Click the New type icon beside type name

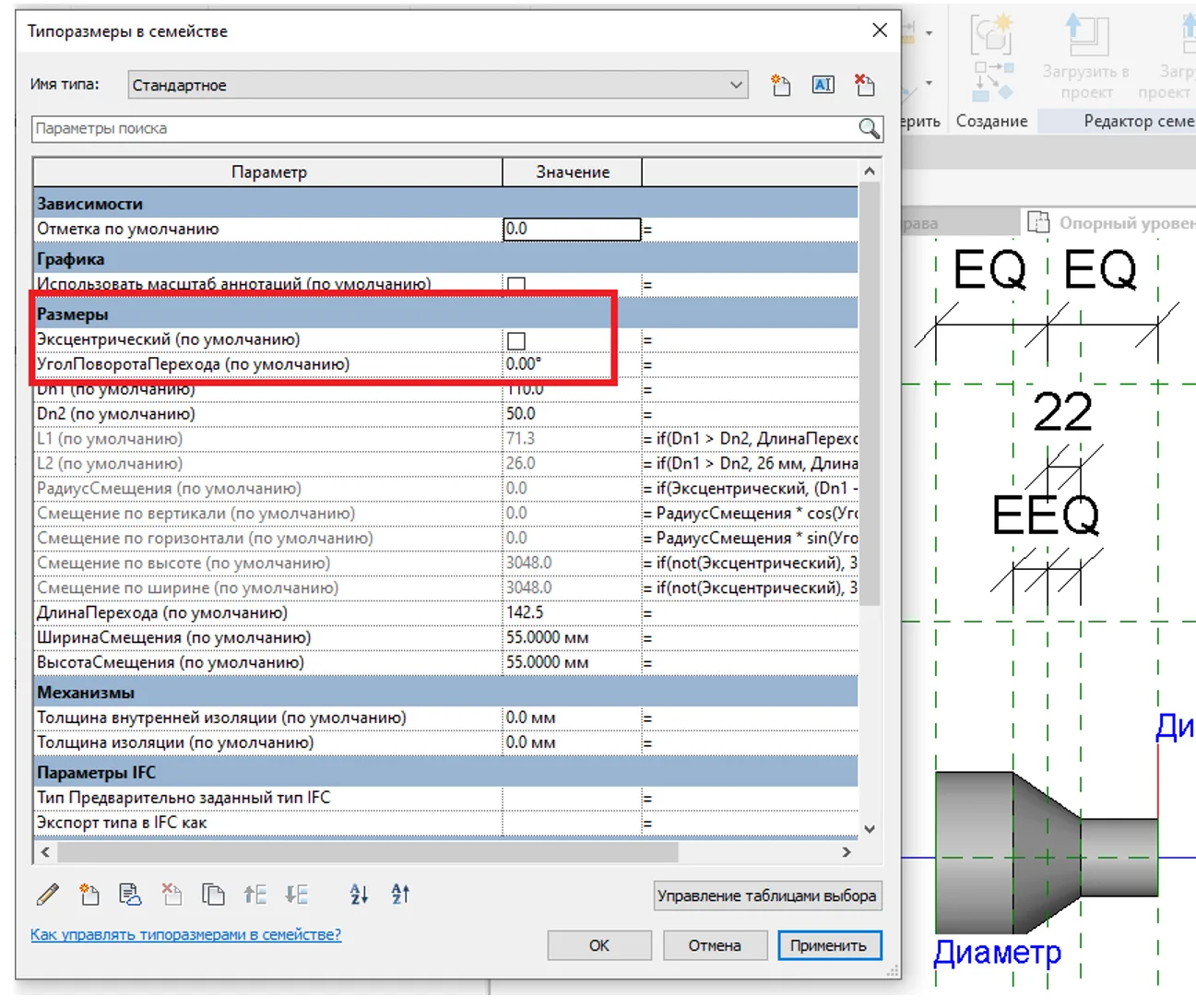point(781,86)
